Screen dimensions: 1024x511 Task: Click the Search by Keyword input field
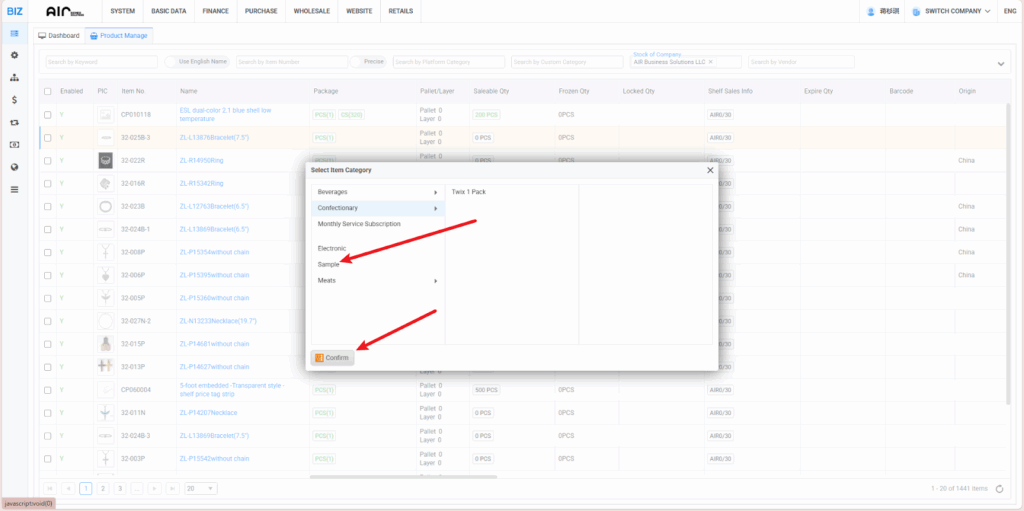(x=100, y=62)
